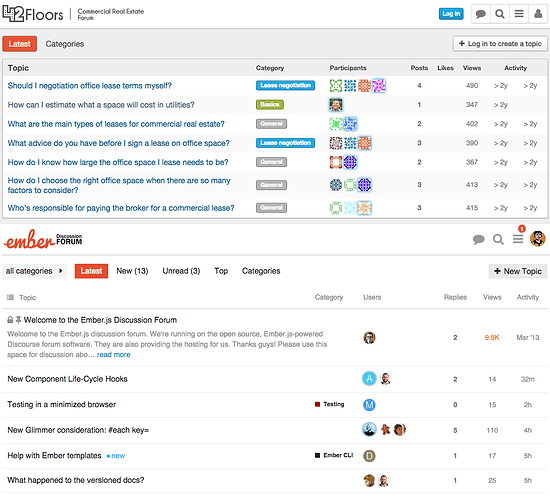Select Latest tab in Ember forum
550x500 pixels.
[x=91, y=271]
